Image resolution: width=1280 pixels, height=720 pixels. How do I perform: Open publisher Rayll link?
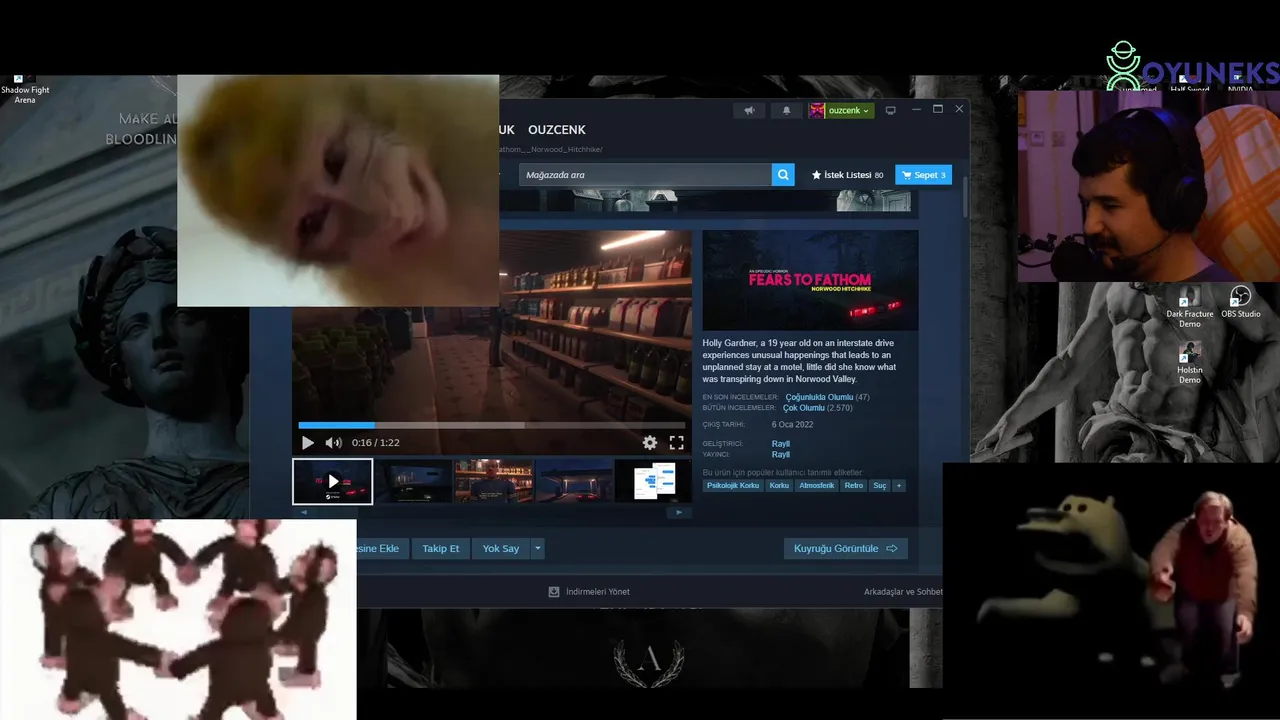point(781,455)
